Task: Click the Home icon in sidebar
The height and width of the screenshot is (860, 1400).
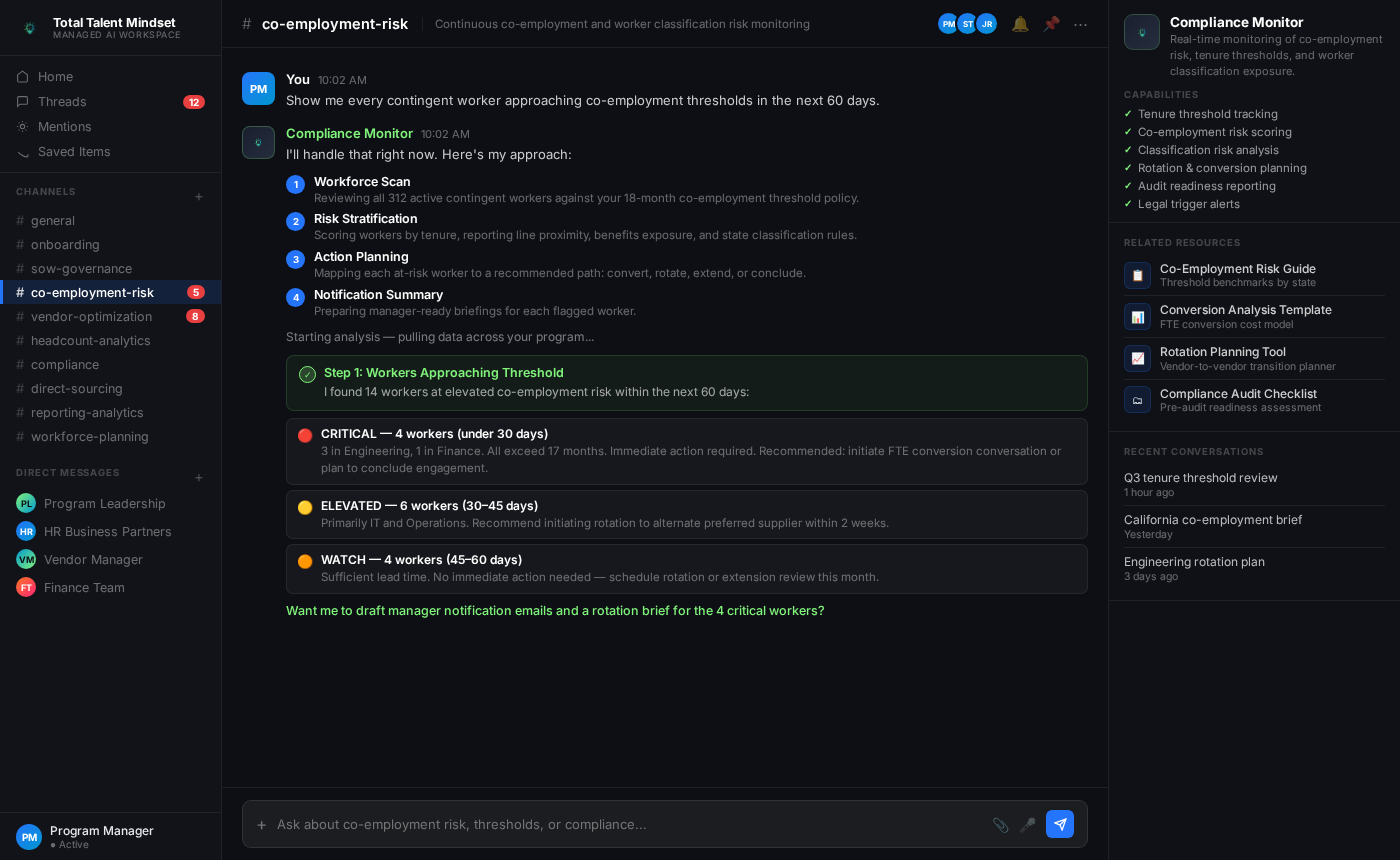Action: (x=22, y=76)
